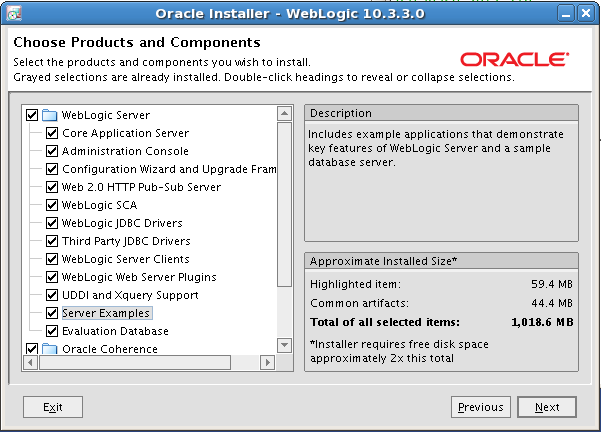Viewport: 601px width, 432px height.
Task: Select the Administration Console row
Action: (x=125, y=151)
